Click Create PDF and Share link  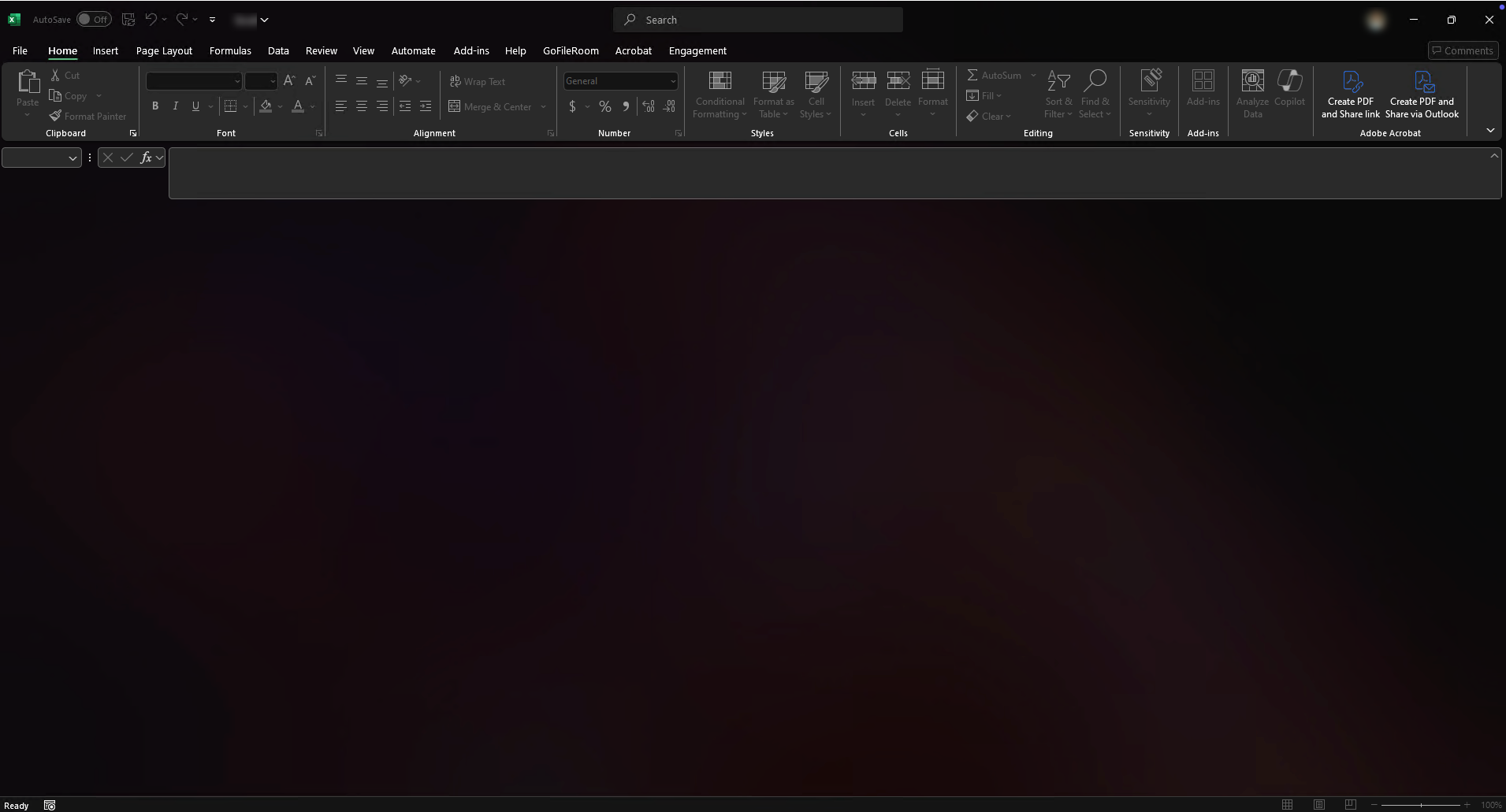tap(1350, 93)
